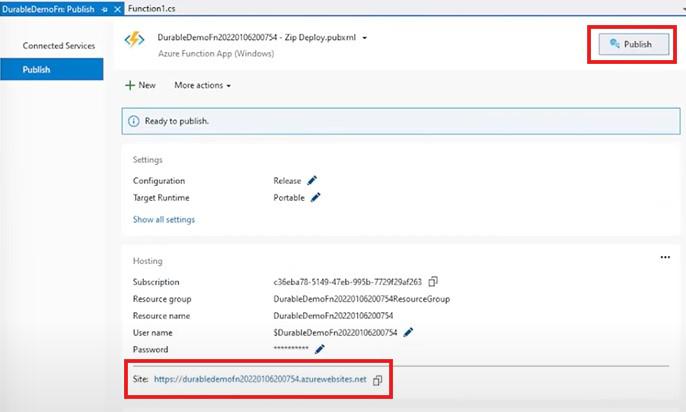Click Show all settings link
686x412 pixels.
click(164, 220)
